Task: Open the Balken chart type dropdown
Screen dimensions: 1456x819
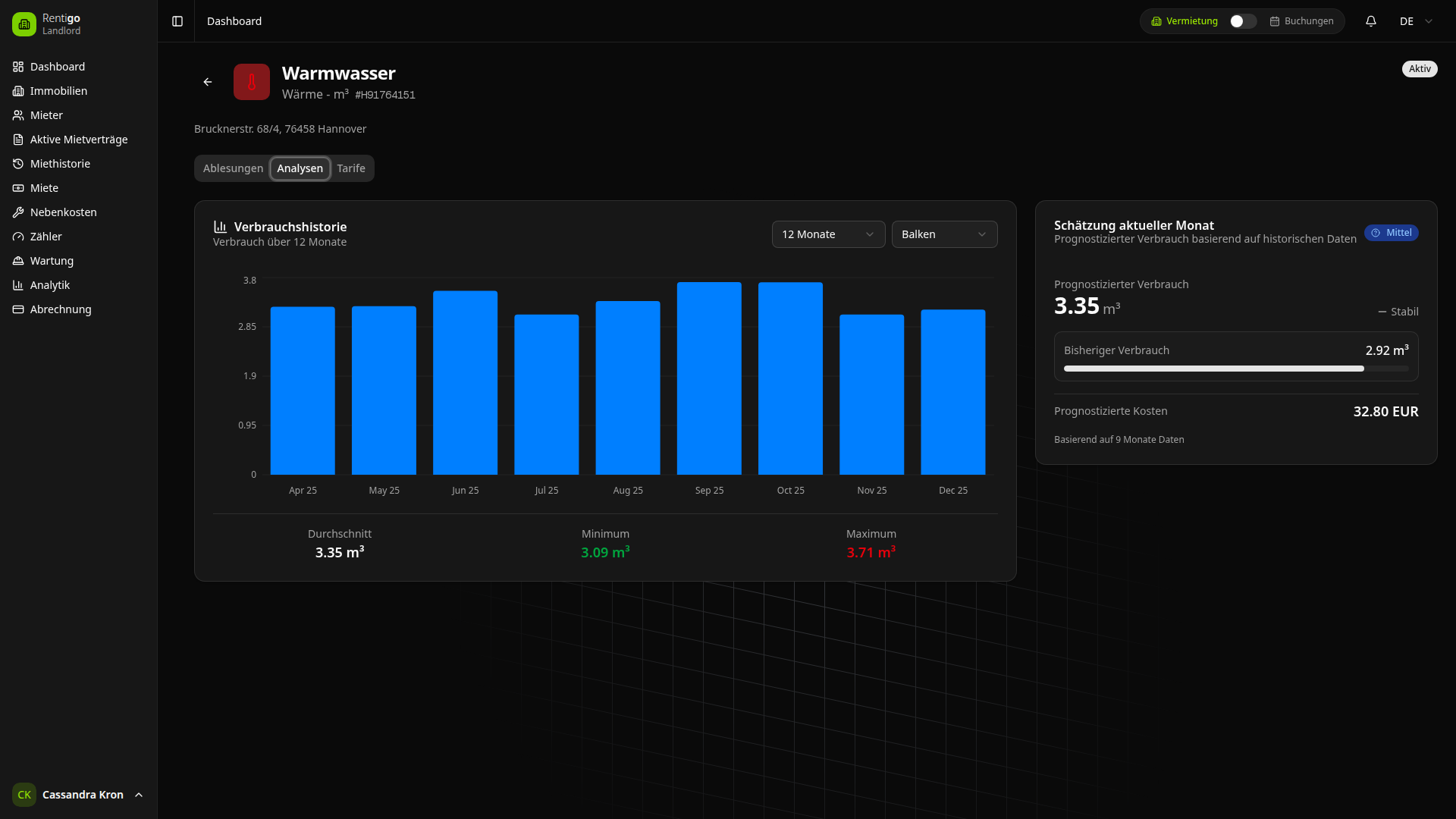Action: [x=944, y=234]
